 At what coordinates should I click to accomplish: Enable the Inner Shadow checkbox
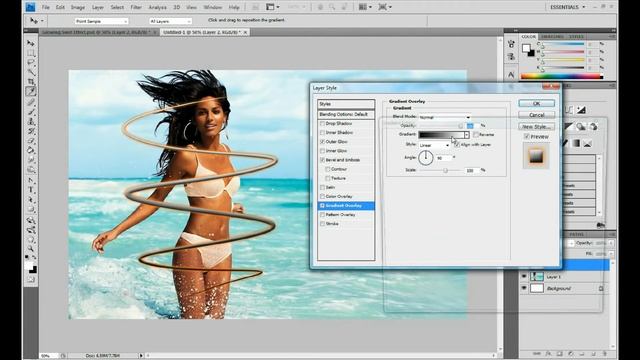[x=322, y=133]
